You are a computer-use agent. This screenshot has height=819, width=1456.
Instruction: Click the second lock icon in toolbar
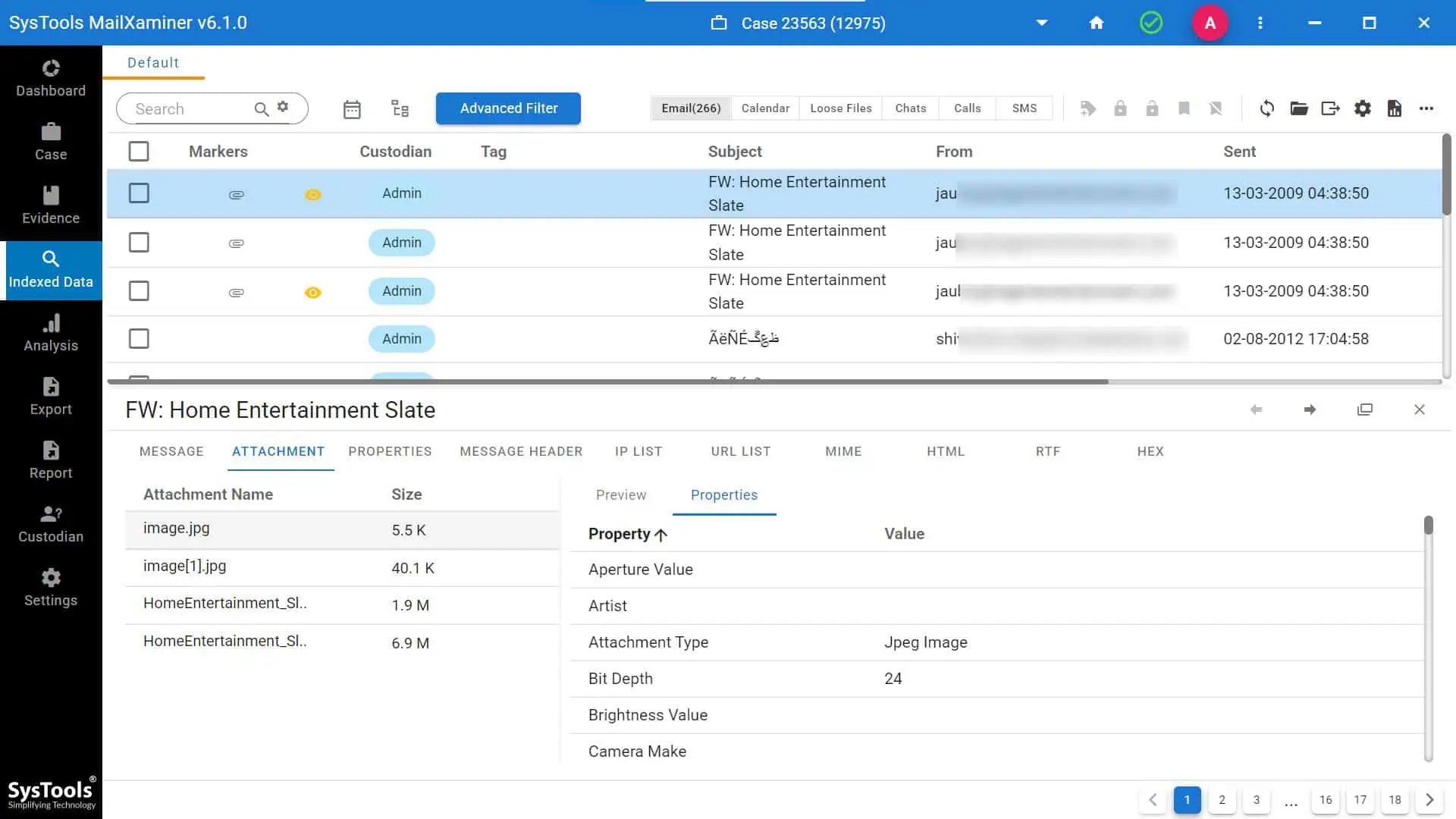pos(1152,108)
